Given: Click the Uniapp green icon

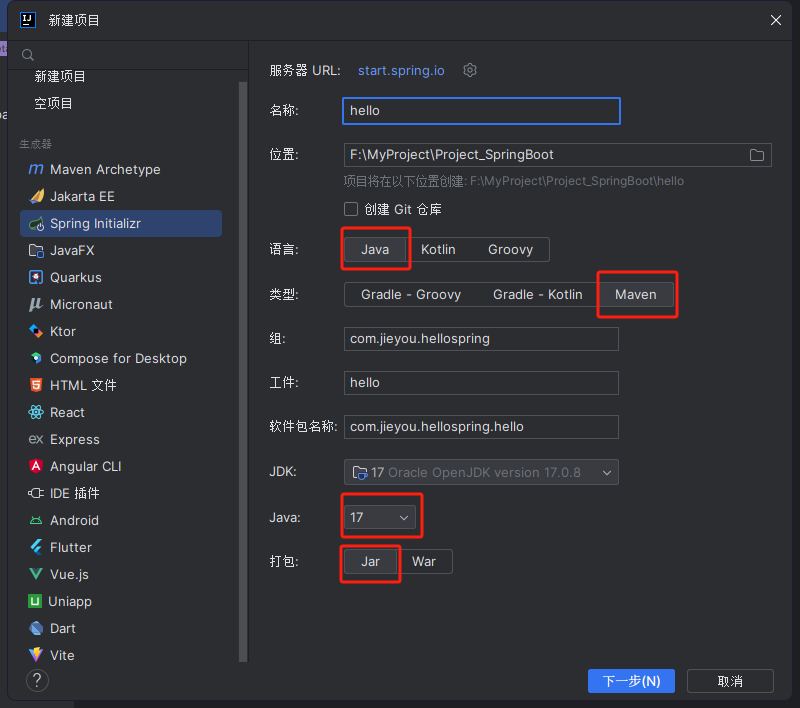Looking at the screenshot, I should coord(35,601).
